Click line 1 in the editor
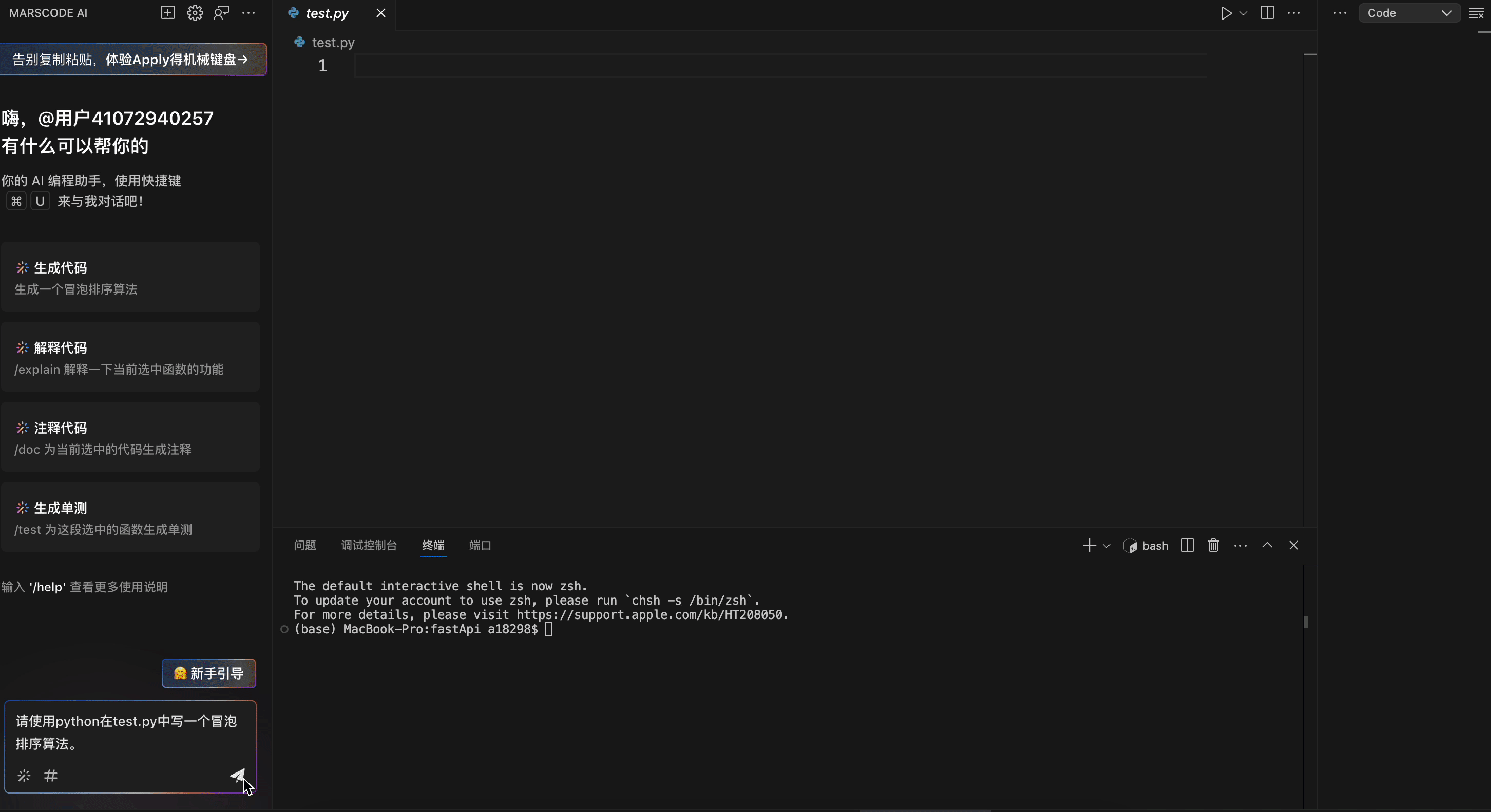The width and height of the screenshot is (1491, 812). point(780,66)
